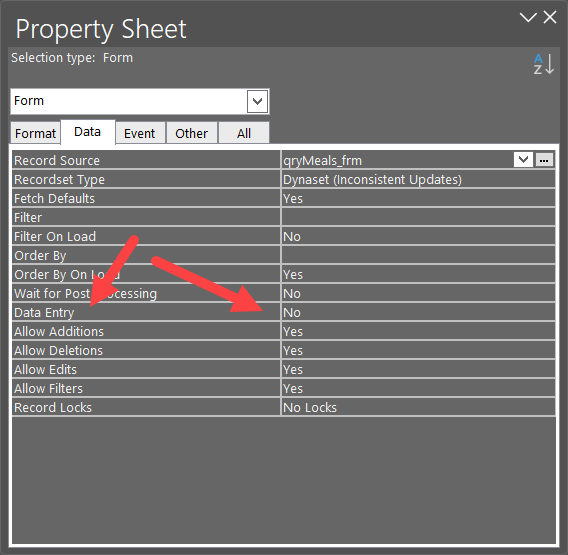Select the All tab

pyautogui.click(x=244, y=133)
